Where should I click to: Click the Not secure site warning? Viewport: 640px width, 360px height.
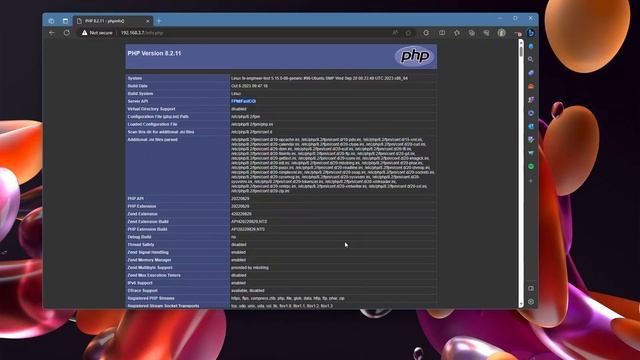click(97, 33)
